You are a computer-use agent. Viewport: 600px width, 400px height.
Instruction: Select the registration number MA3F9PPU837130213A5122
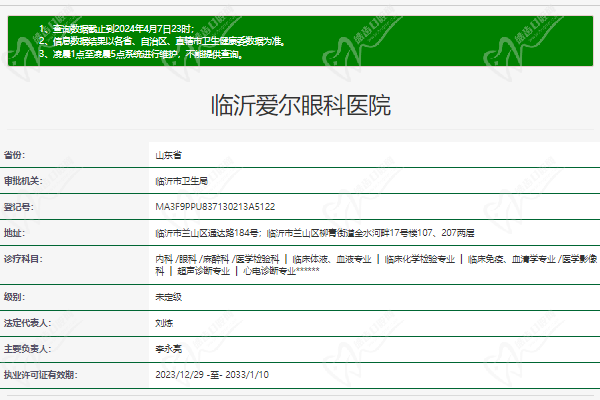point(215,207)
